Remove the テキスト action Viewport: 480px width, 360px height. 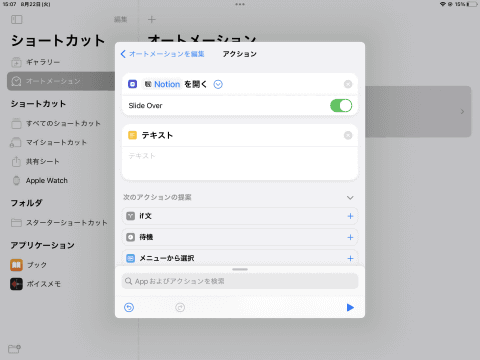click(x=348, y=135)
